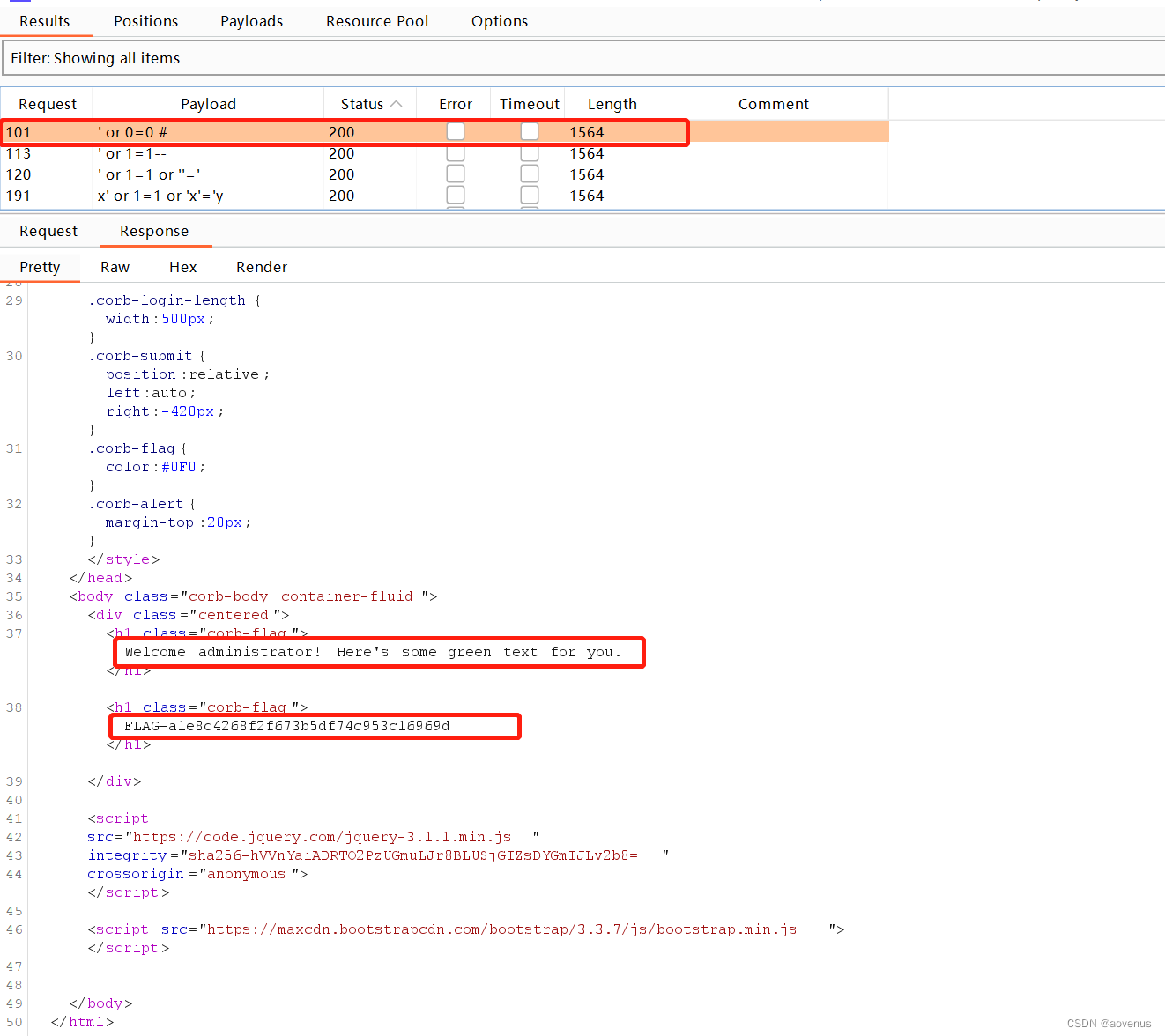1165x1036 pixels.
Task: Click request number 113 cell
Action: [19, 153]
